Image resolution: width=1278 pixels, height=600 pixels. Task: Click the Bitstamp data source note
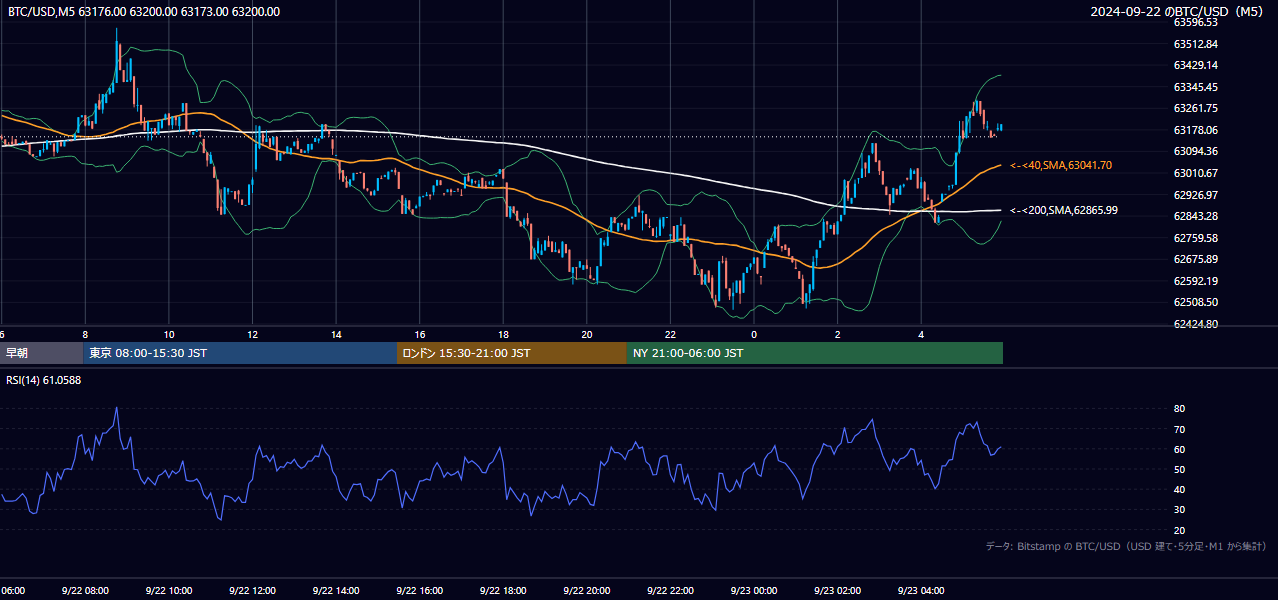point(1126,547)
